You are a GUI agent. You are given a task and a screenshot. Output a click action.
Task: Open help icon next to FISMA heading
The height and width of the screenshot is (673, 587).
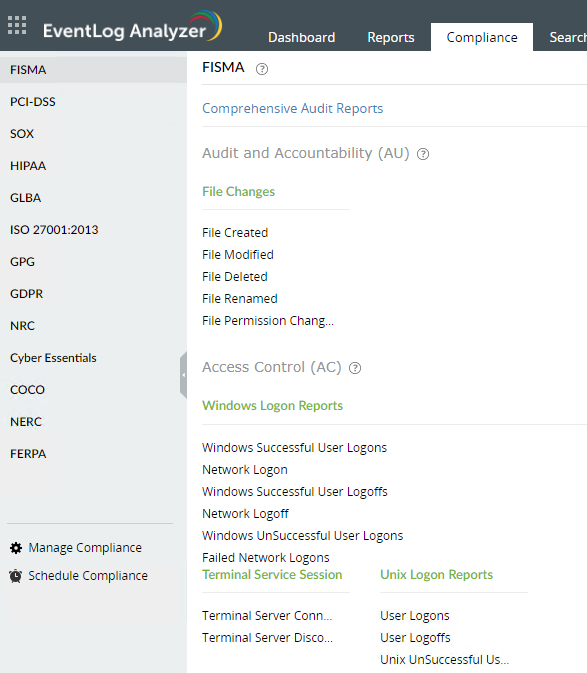click(x=262, y=69)
